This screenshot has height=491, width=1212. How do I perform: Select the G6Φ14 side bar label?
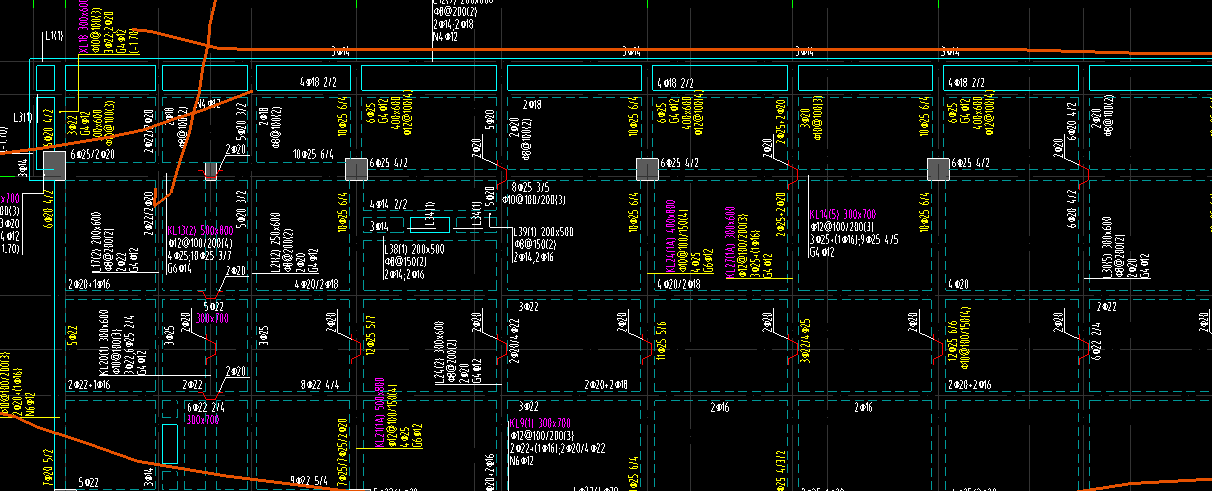(180, 268)
